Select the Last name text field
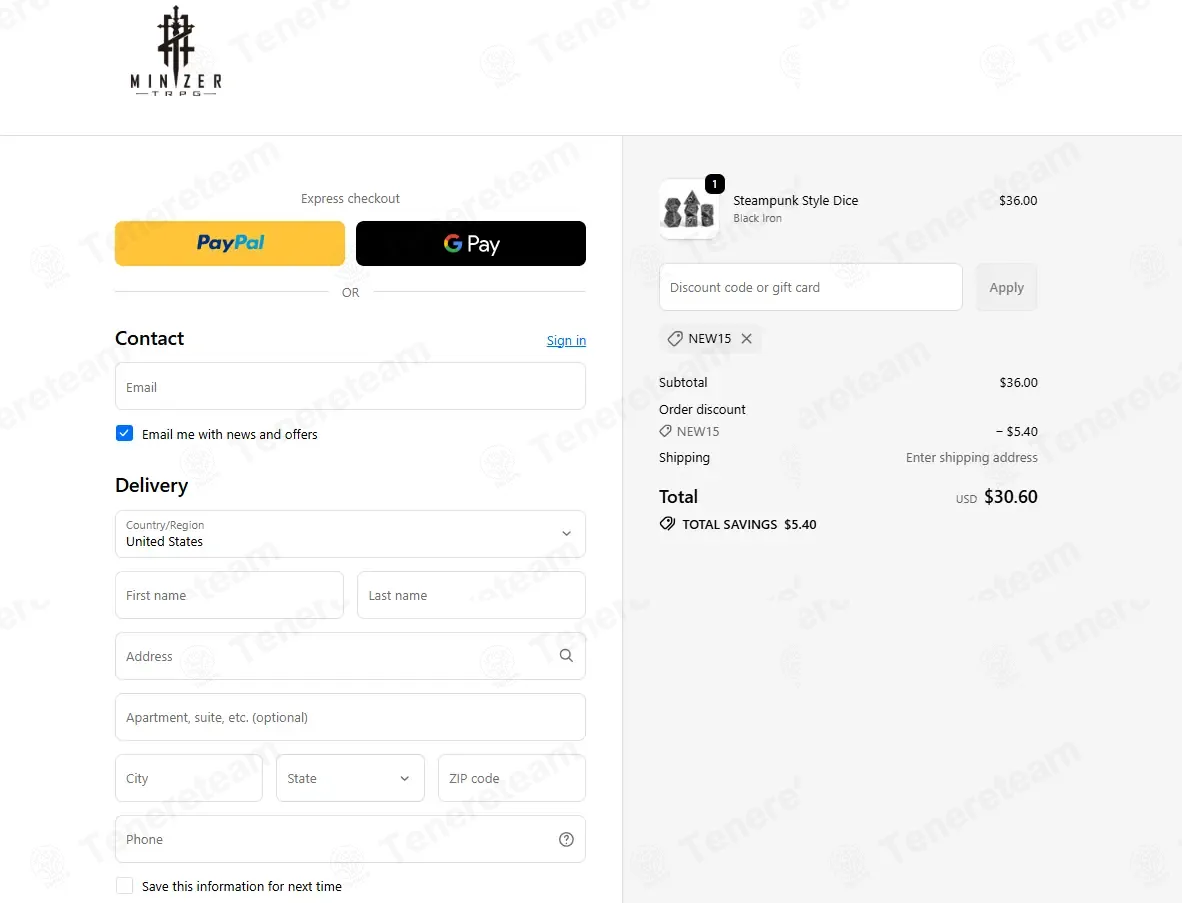 point(471,595)
